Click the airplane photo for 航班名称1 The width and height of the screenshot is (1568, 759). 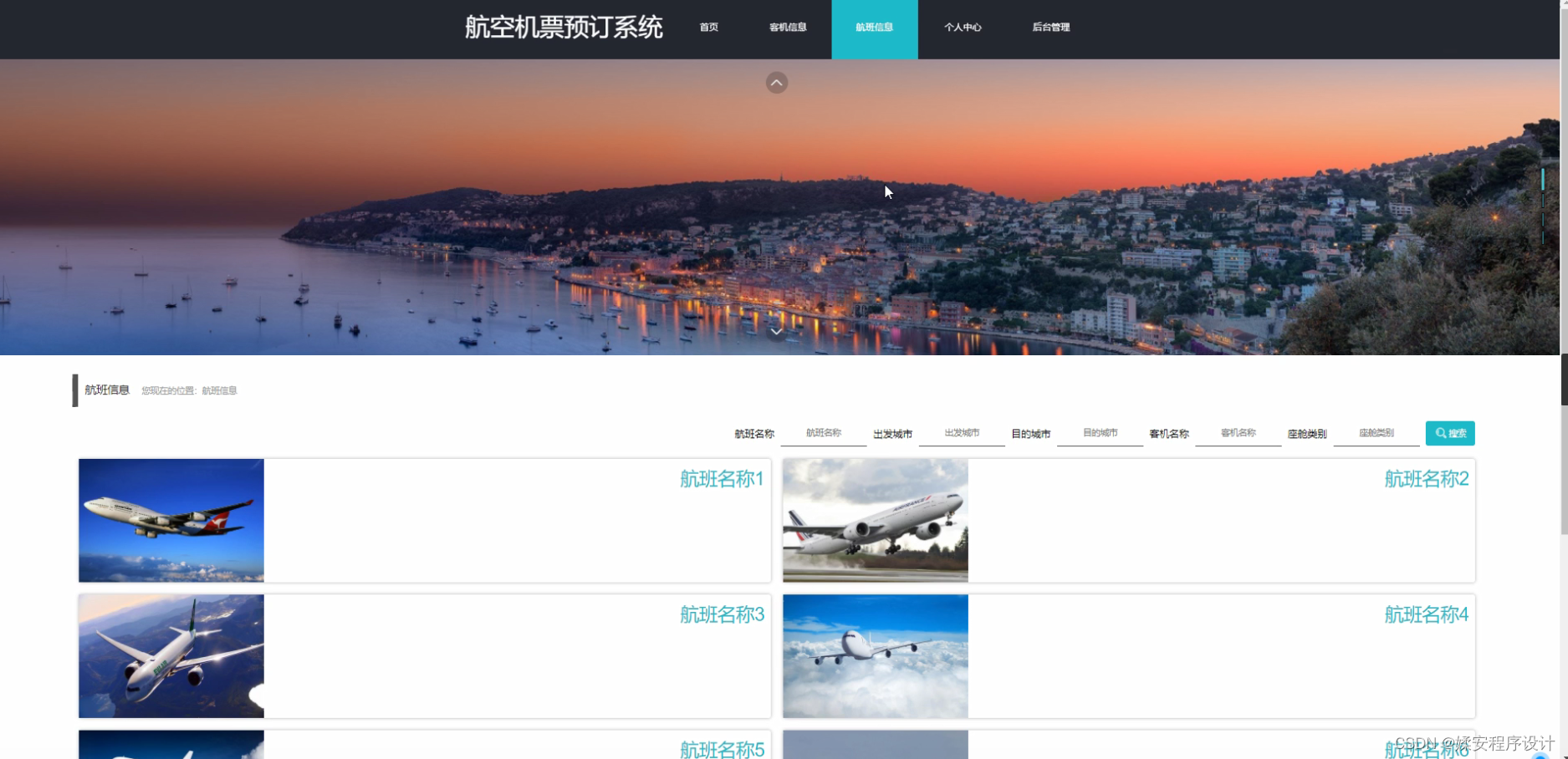pyautogui.click(x=171, y=520)
